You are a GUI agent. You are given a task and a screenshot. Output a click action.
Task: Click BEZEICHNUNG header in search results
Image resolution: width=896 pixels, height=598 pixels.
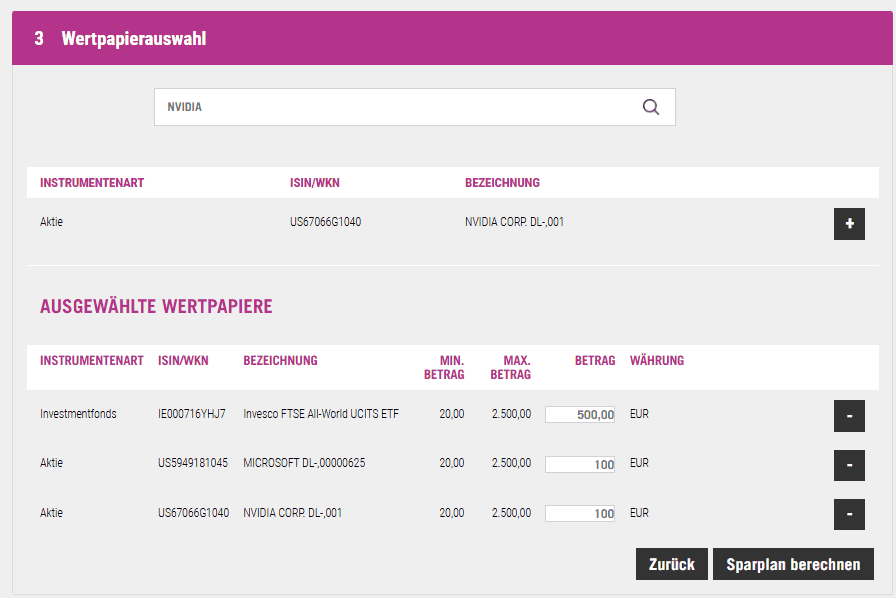coord(502,183)
